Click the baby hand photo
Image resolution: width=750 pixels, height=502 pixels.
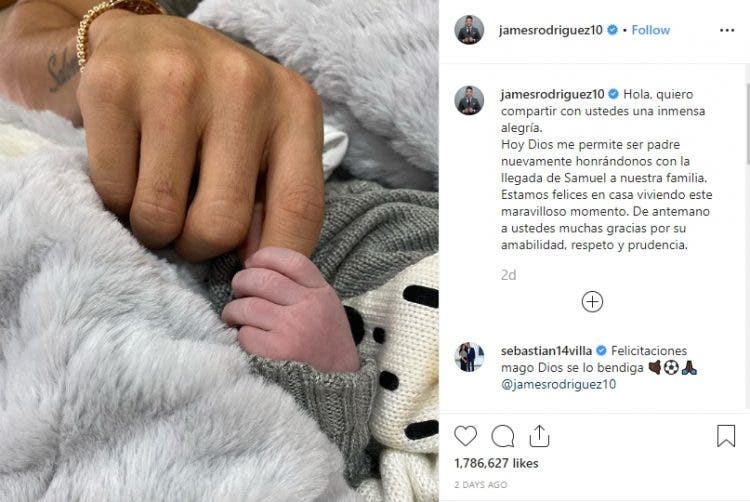point(219,251)
